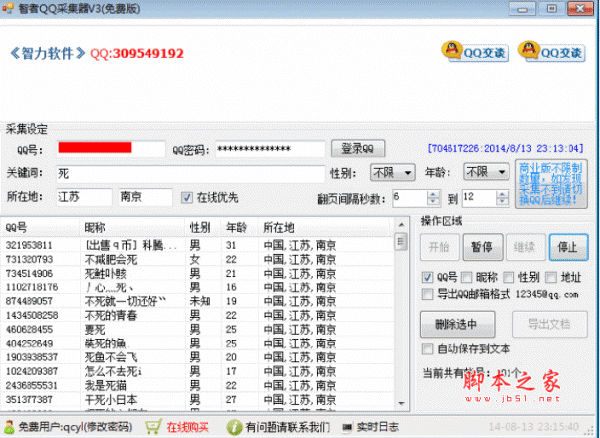Image resolution: width=600 pixels, height=438 pixels.
Task: Open the first QQ交谈 chat button
Action: tap(475, 51)
